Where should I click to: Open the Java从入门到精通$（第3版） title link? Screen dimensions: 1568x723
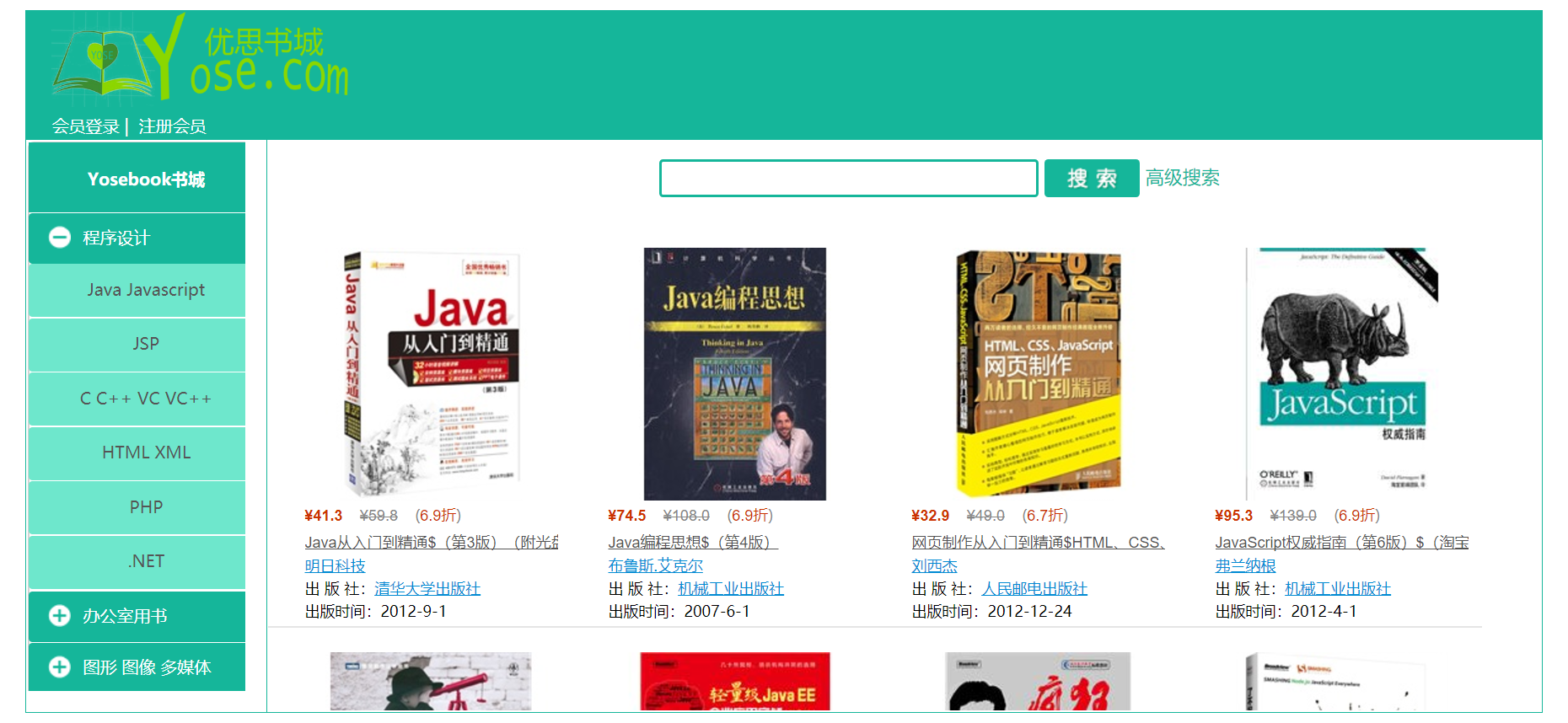tap(432, 543)
